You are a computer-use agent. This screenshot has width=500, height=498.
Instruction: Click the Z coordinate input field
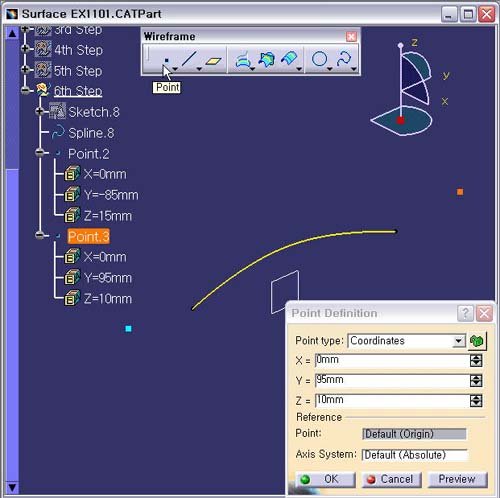click(x=392, y=400)
